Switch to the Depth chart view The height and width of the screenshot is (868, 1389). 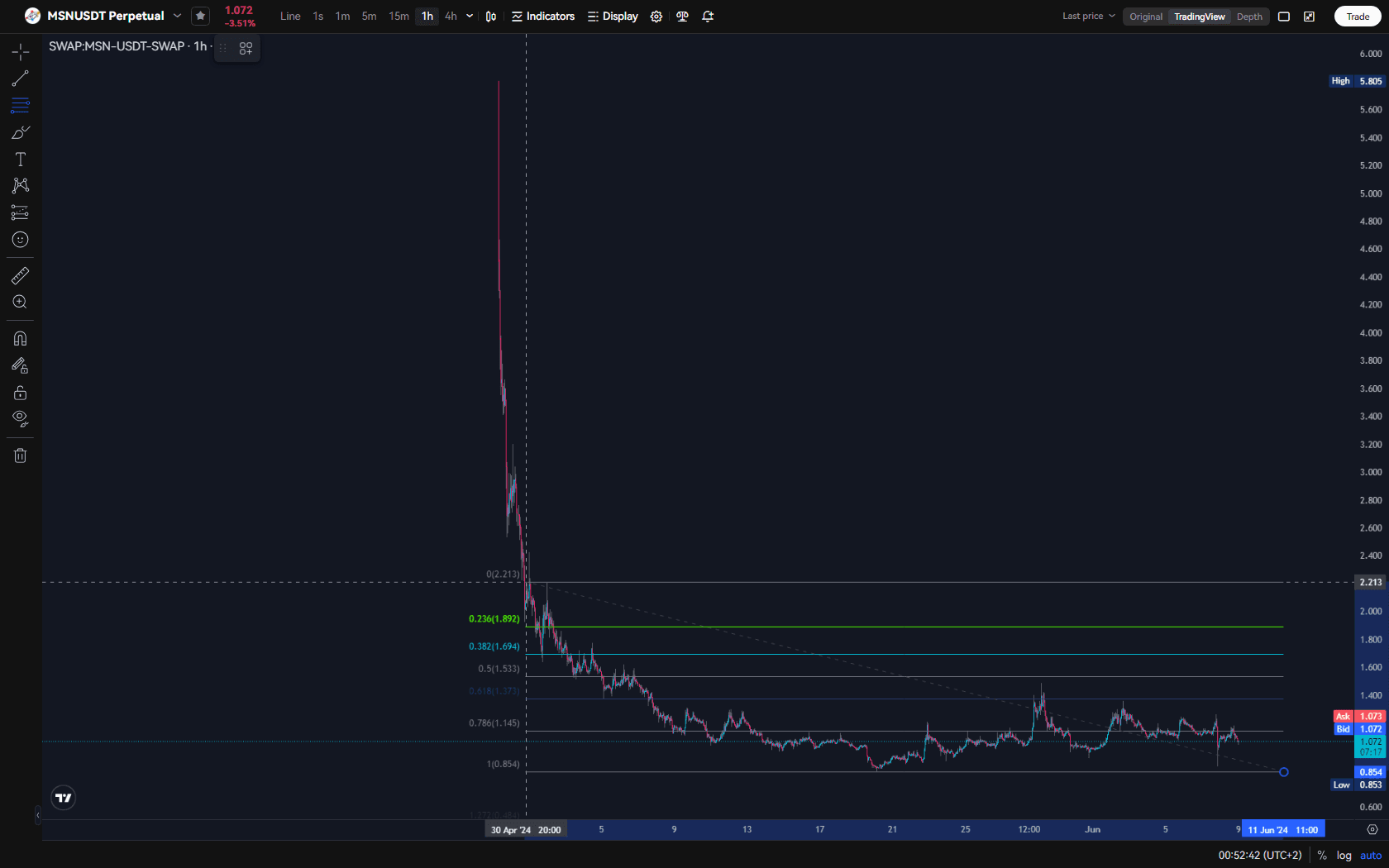pos(1249,17)
